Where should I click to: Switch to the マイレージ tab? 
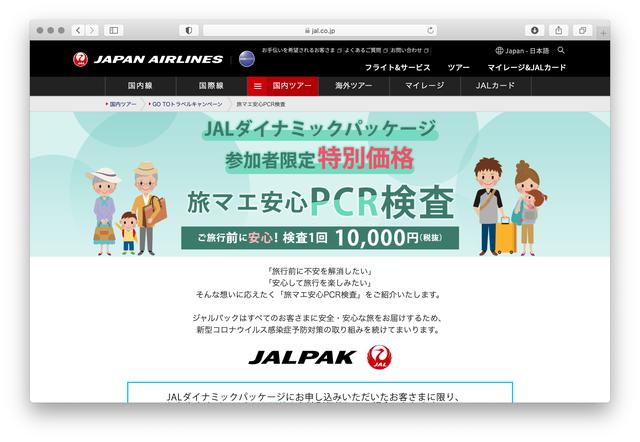point(424,86)
